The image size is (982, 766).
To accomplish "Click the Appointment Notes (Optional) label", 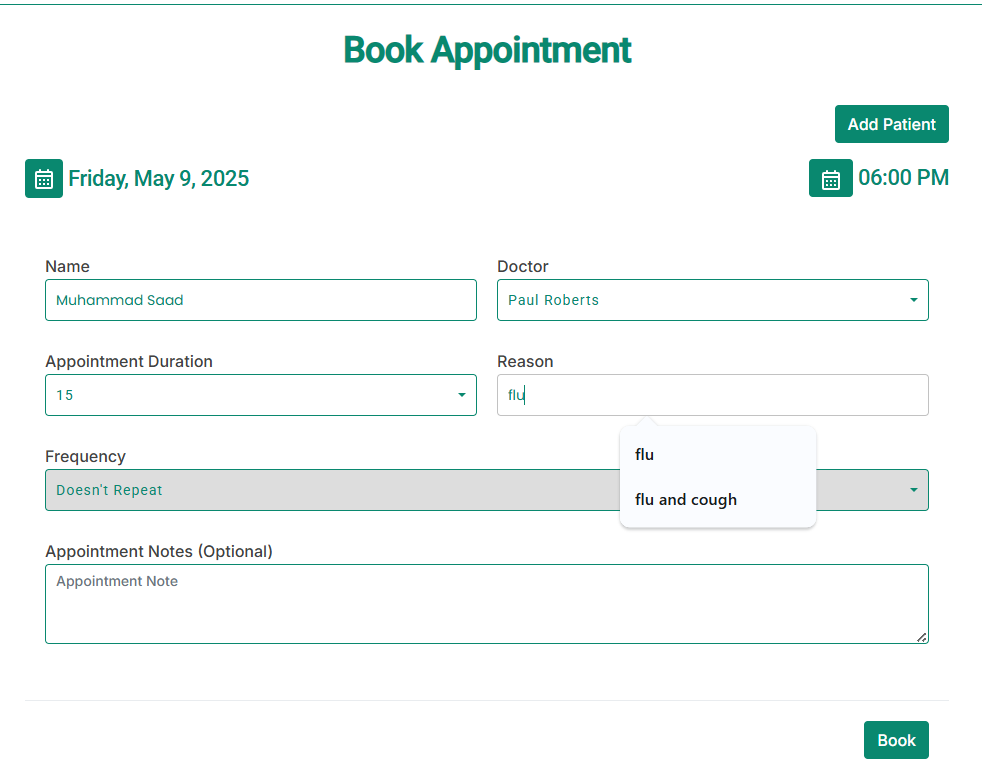I will 159,551.
